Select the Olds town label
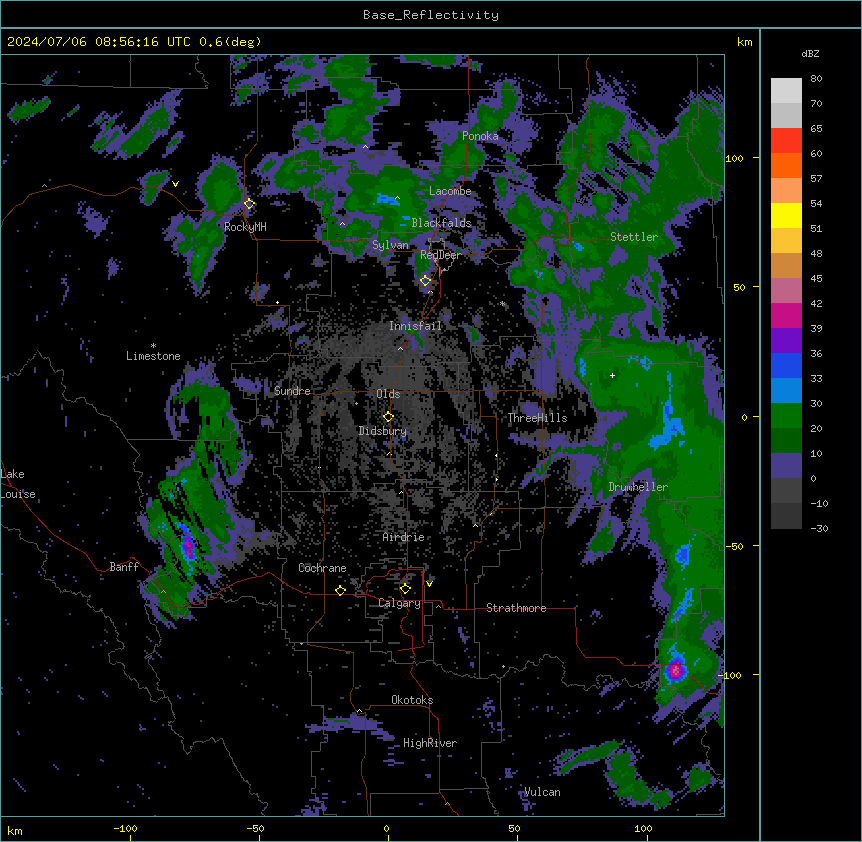 pos(388,394)
